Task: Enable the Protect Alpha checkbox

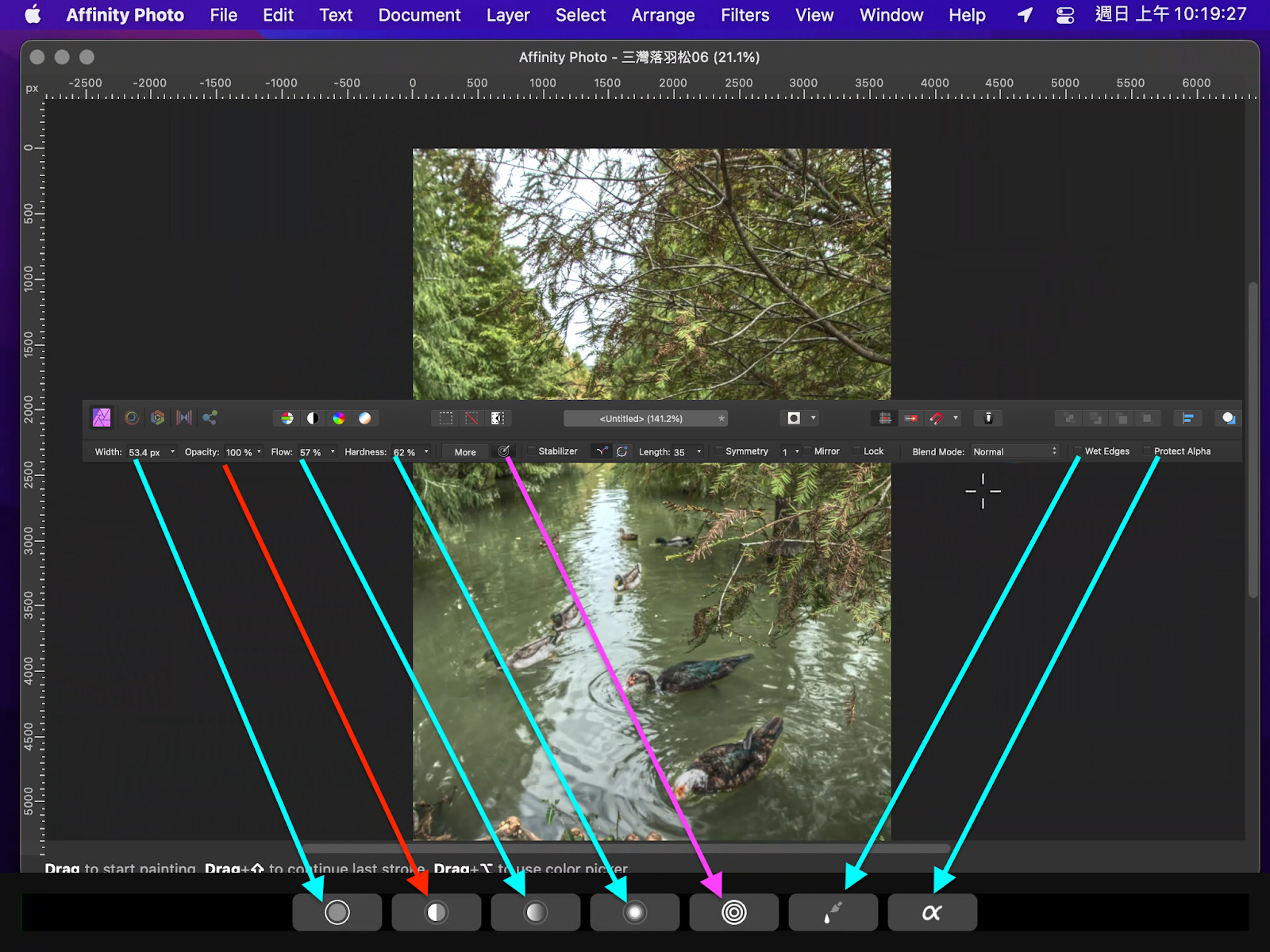Action: coord(1148,451)
